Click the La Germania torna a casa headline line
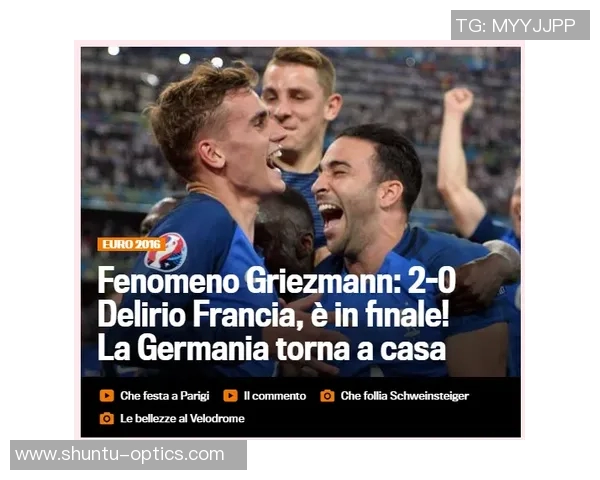 coord(272,348)
